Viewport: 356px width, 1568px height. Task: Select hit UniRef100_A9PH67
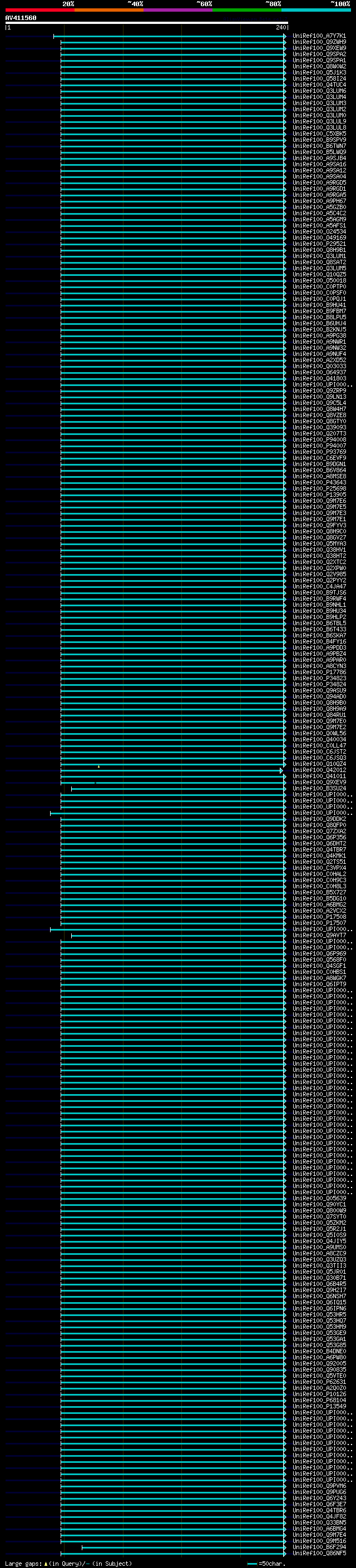click(x=319, y=201)
